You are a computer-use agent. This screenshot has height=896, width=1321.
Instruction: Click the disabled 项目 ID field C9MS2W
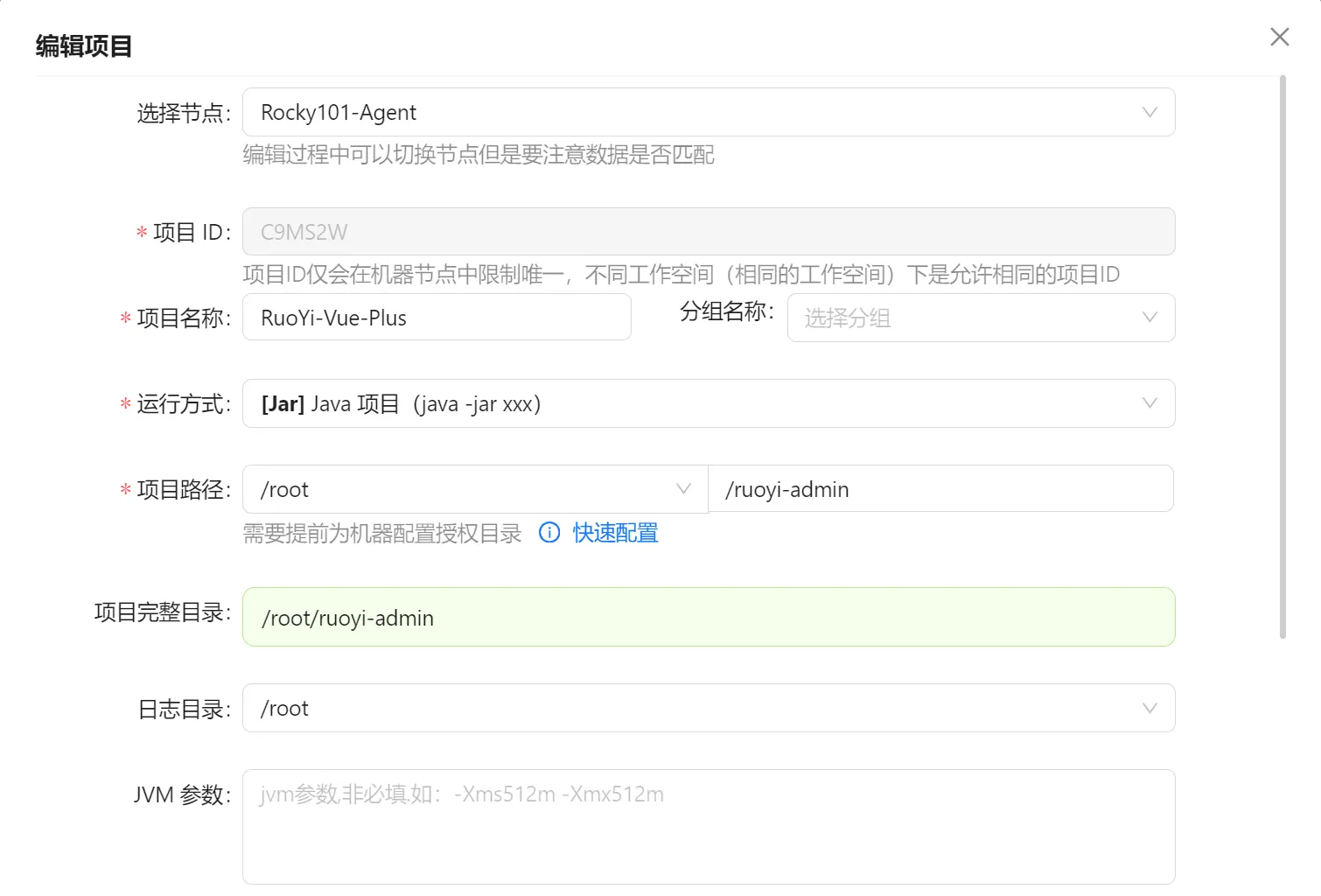[x=708, y=232]
